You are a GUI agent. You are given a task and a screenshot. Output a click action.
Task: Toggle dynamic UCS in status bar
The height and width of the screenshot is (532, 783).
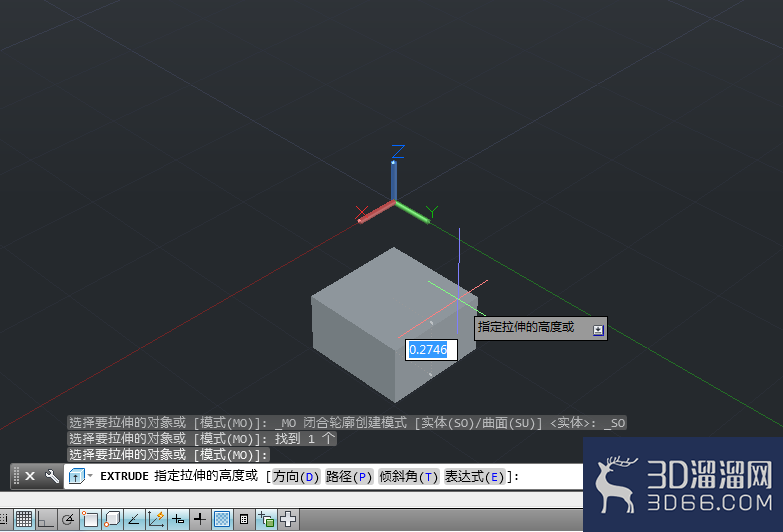coord(156,520)
